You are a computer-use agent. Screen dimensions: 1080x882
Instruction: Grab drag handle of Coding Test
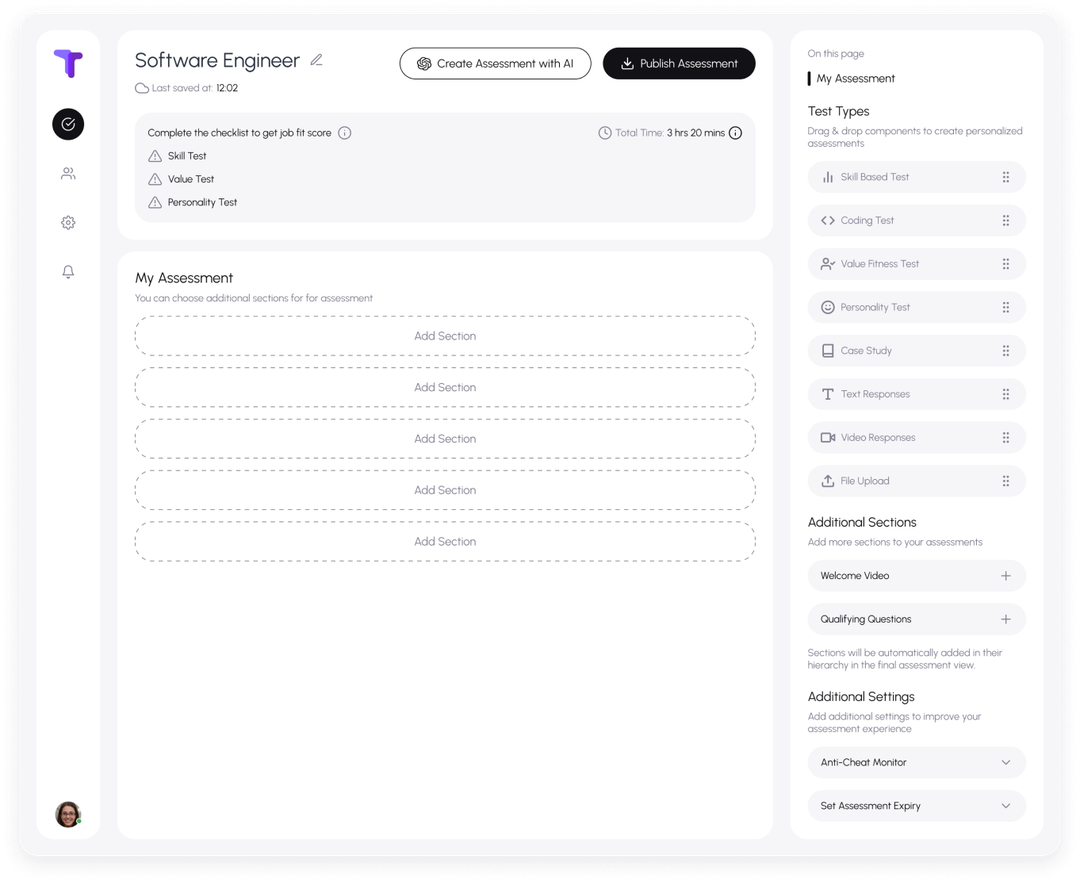1006,220
